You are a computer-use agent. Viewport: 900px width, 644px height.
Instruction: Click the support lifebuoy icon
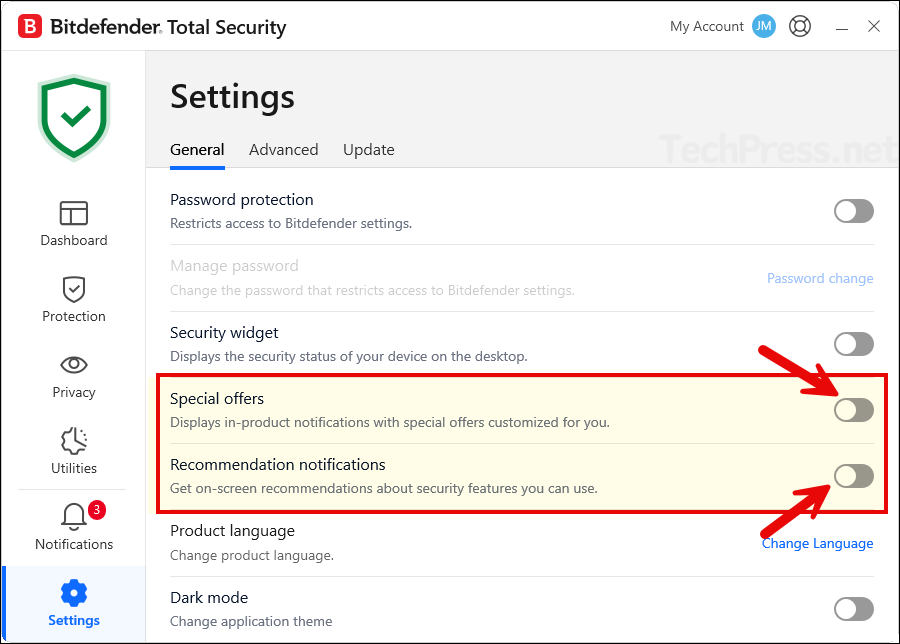click(x=800, y=27)
